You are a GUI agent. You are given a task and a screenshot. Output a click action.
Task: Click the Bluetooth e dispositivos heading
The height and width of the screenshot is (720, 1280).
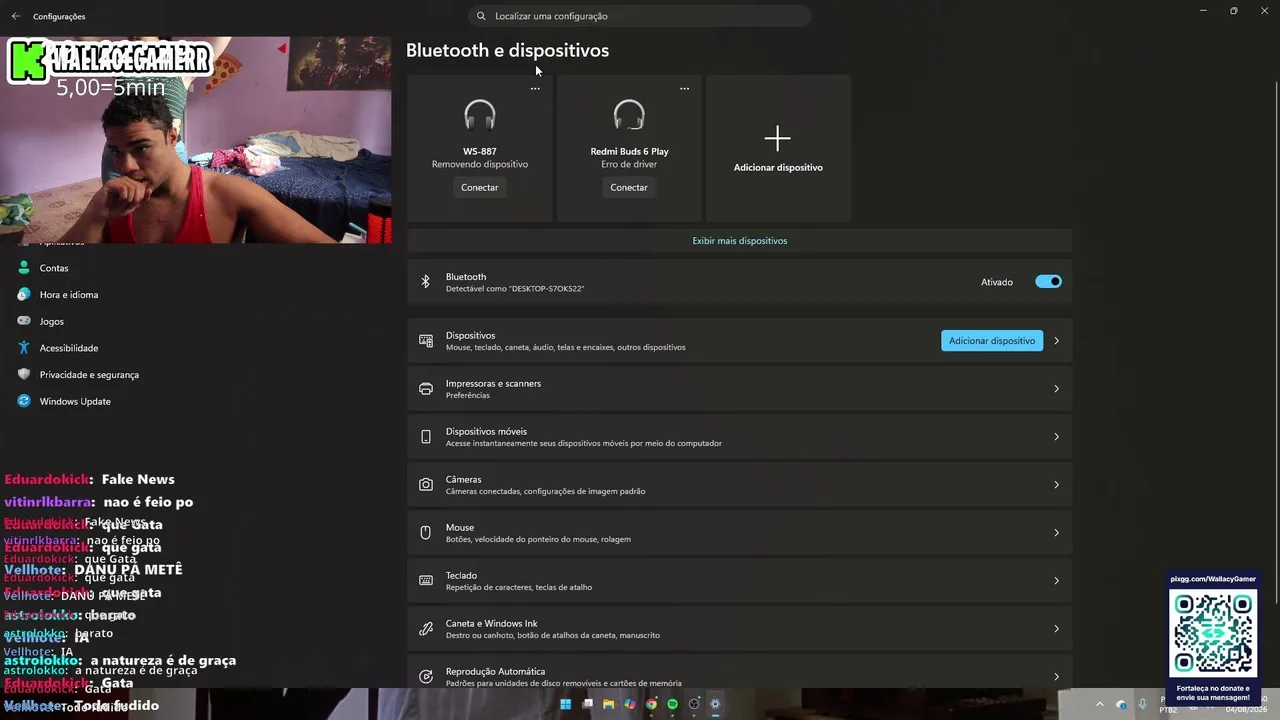click(x=507, y=50)
